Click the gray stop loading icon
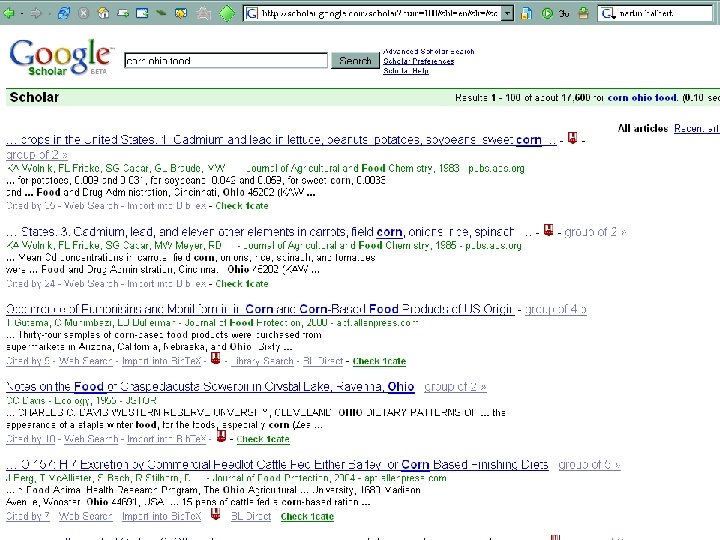This screenshot has width=720, height=540. (x=83, y=13)
